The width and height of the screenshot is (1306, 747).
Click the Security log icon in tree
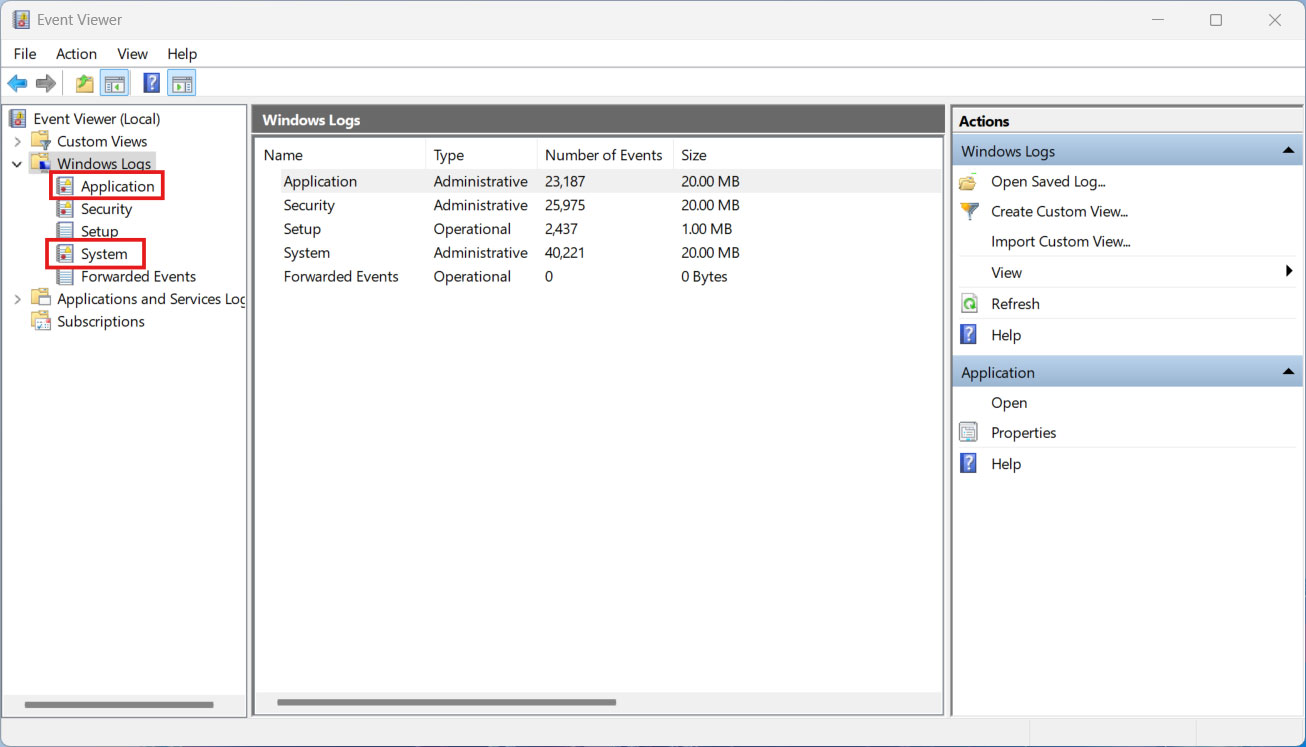(65, 209)
